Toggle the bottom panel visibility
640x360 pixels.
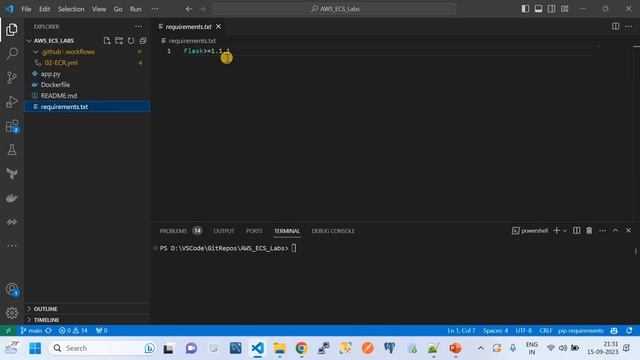point(538,9)
